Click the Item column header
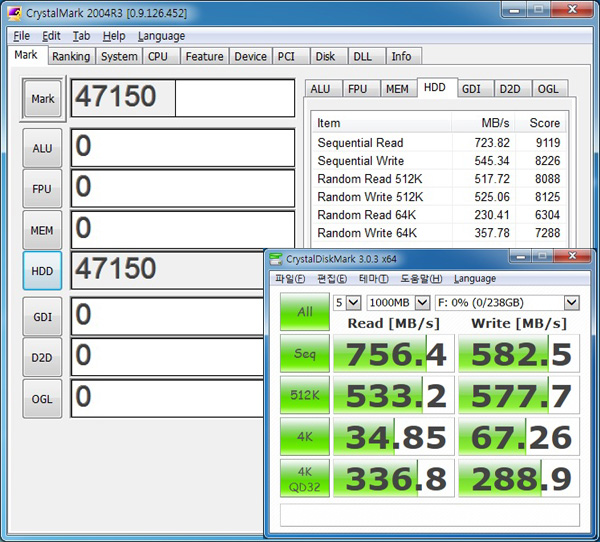Screen dimensions: 600x542 (382, 123)
